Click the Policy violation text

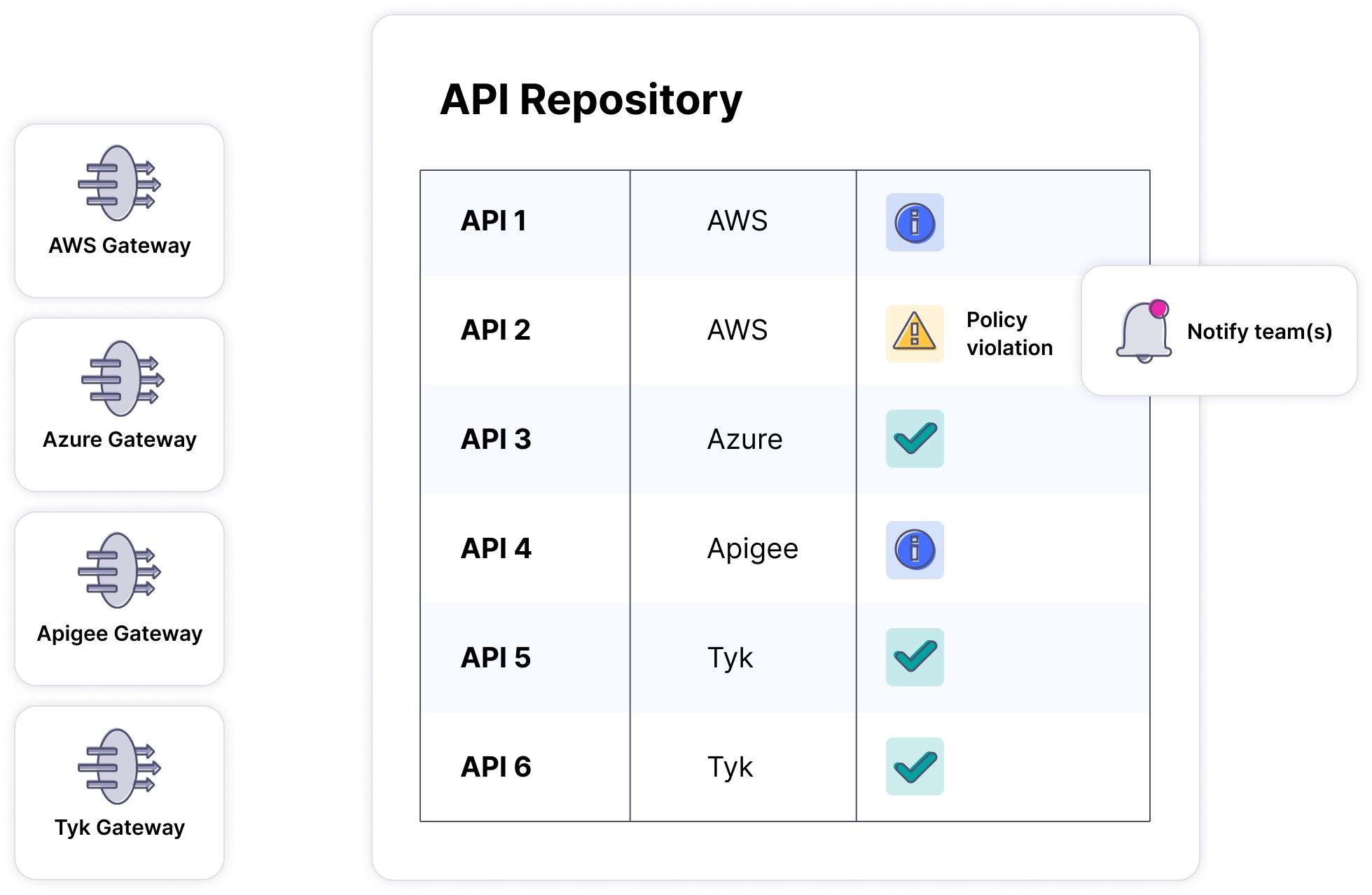point(1009,334)
